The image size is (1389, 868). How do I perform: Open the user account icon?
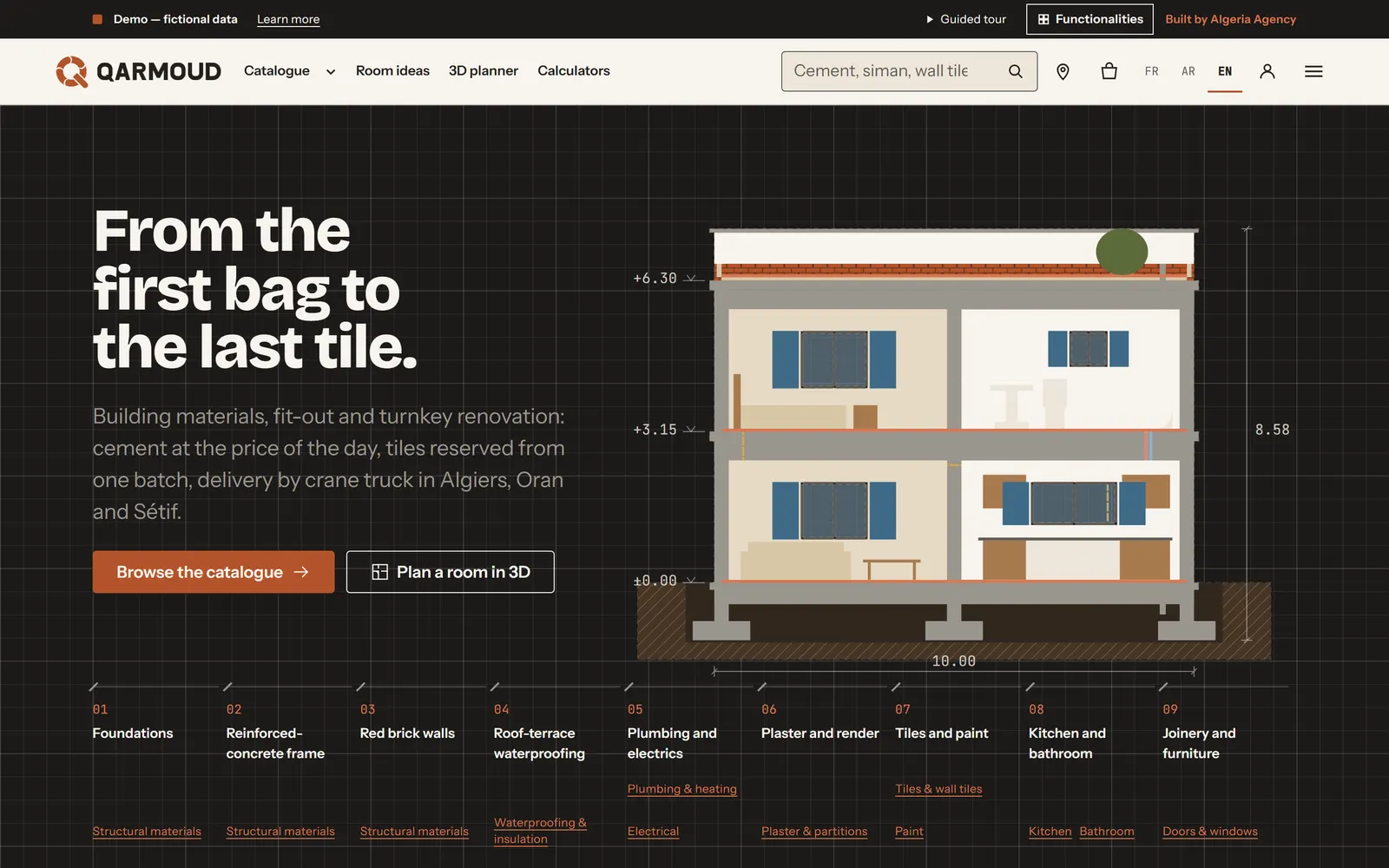1267,71
